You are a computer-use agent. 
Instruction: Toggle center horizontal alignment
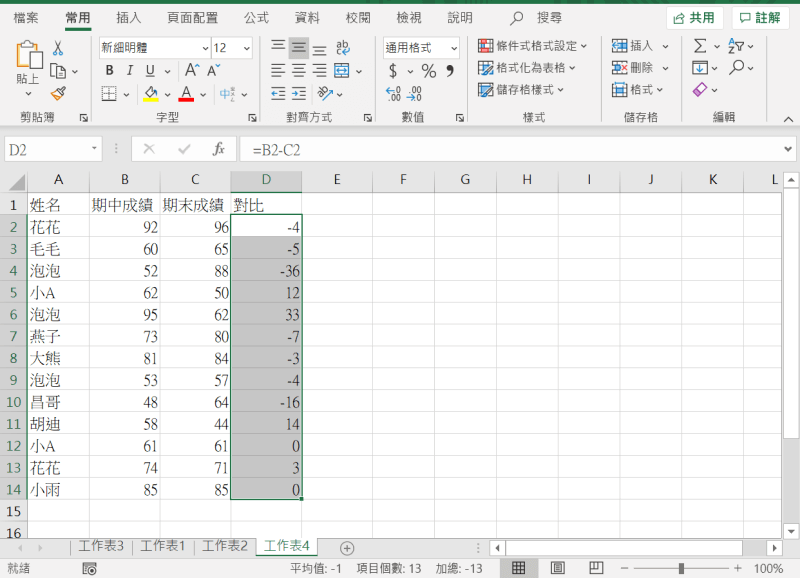pos(298,70)
